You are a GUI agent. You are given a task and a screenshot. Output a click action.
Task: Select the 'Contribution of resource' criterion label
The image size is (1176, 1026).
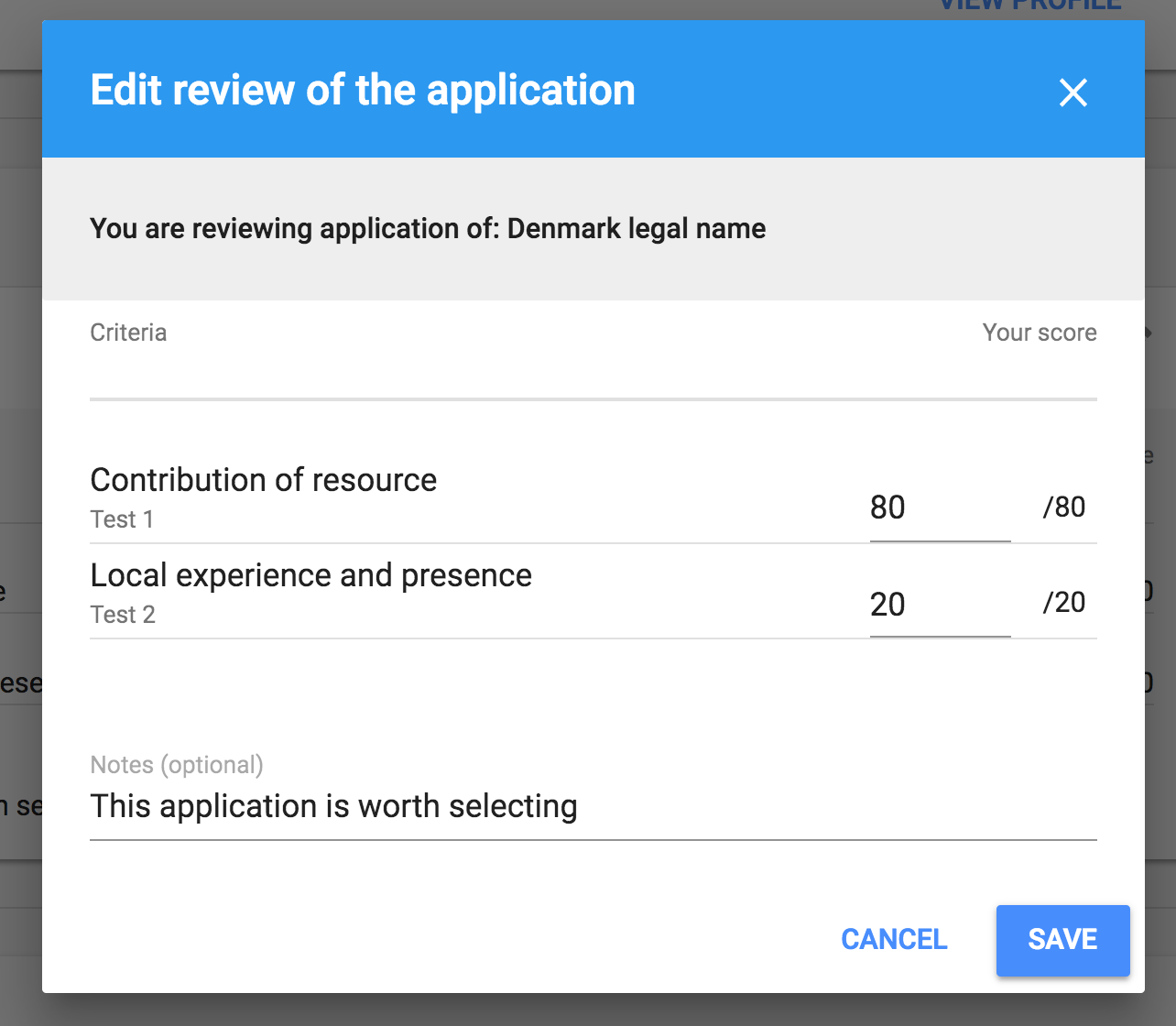coord(264,480)
